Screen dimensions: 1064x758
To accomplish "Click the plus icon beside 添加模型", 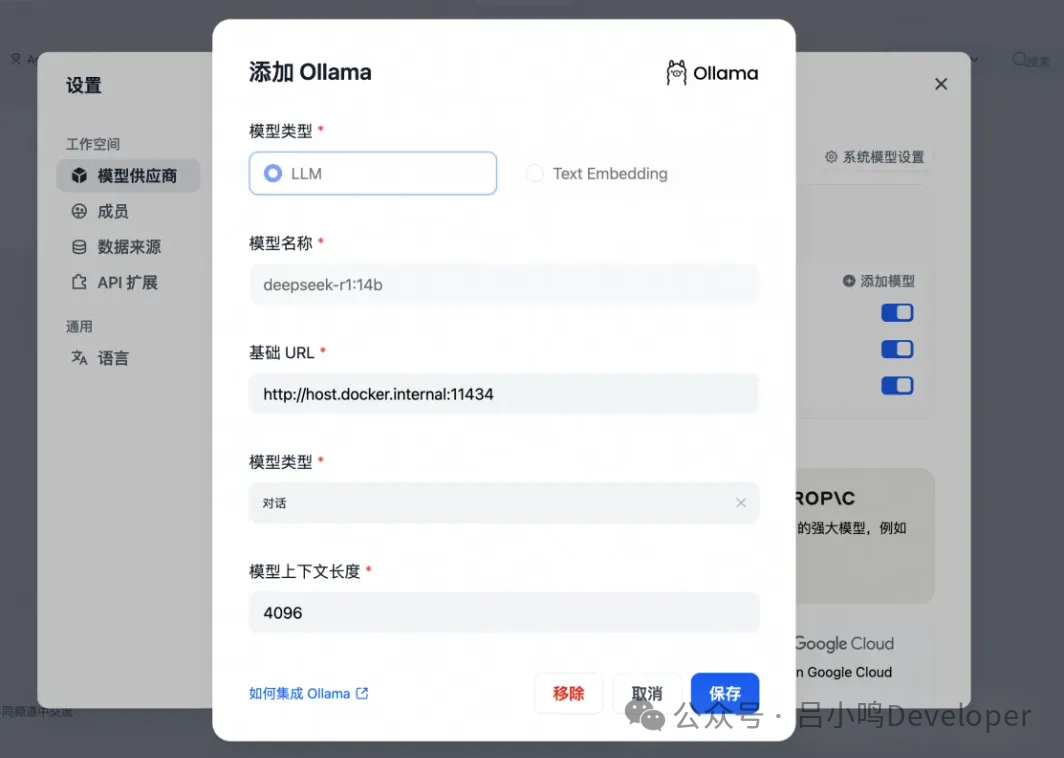I will tap(849, 281).
